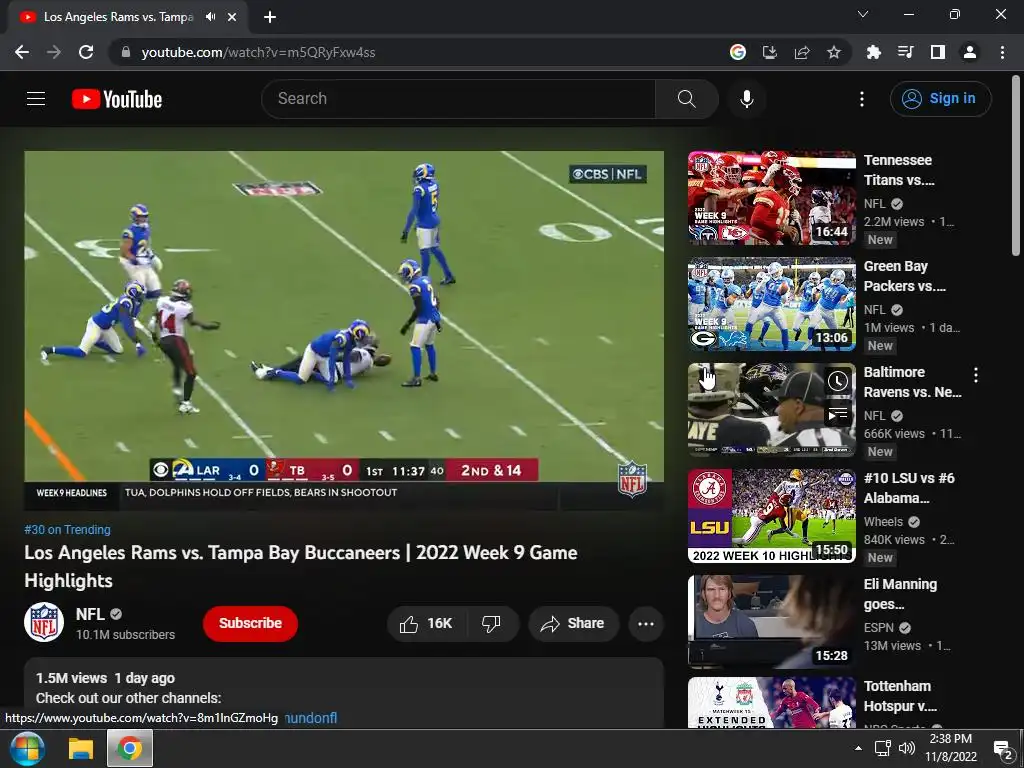
Task: Open Chrome extensions puzzle icon
Action: [874, 52]
